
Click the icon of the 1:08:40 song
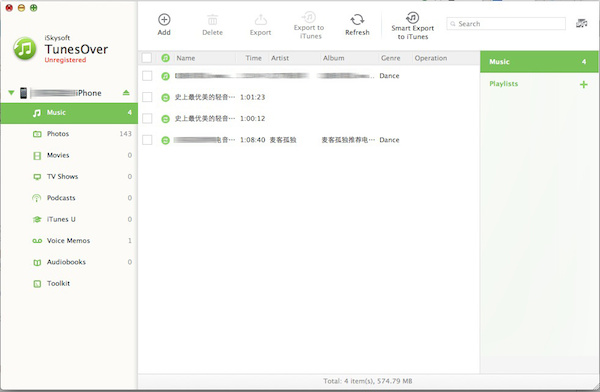[x=165, y=140]
